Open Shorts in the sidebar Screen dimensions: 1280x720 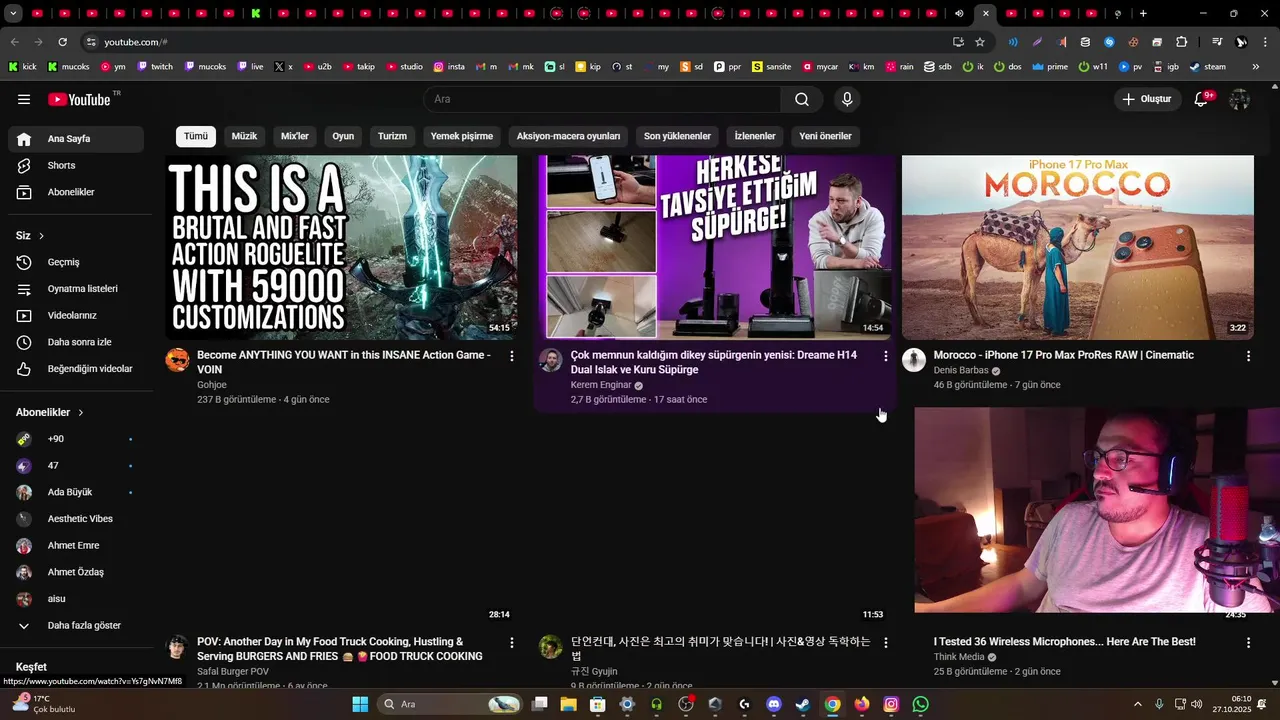coord(76,165)
